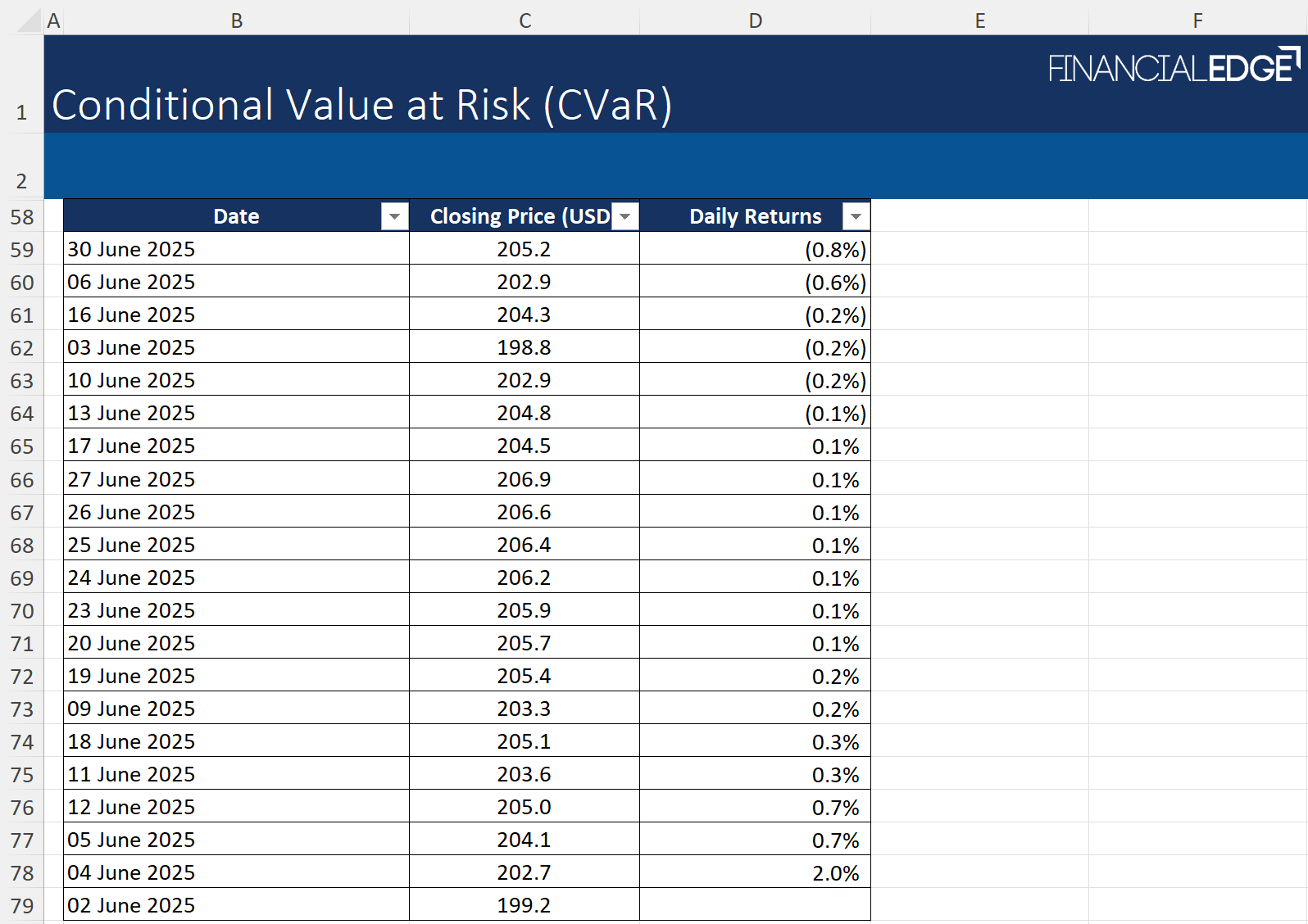Click closing price 198.8 cell

coord(525,347)
